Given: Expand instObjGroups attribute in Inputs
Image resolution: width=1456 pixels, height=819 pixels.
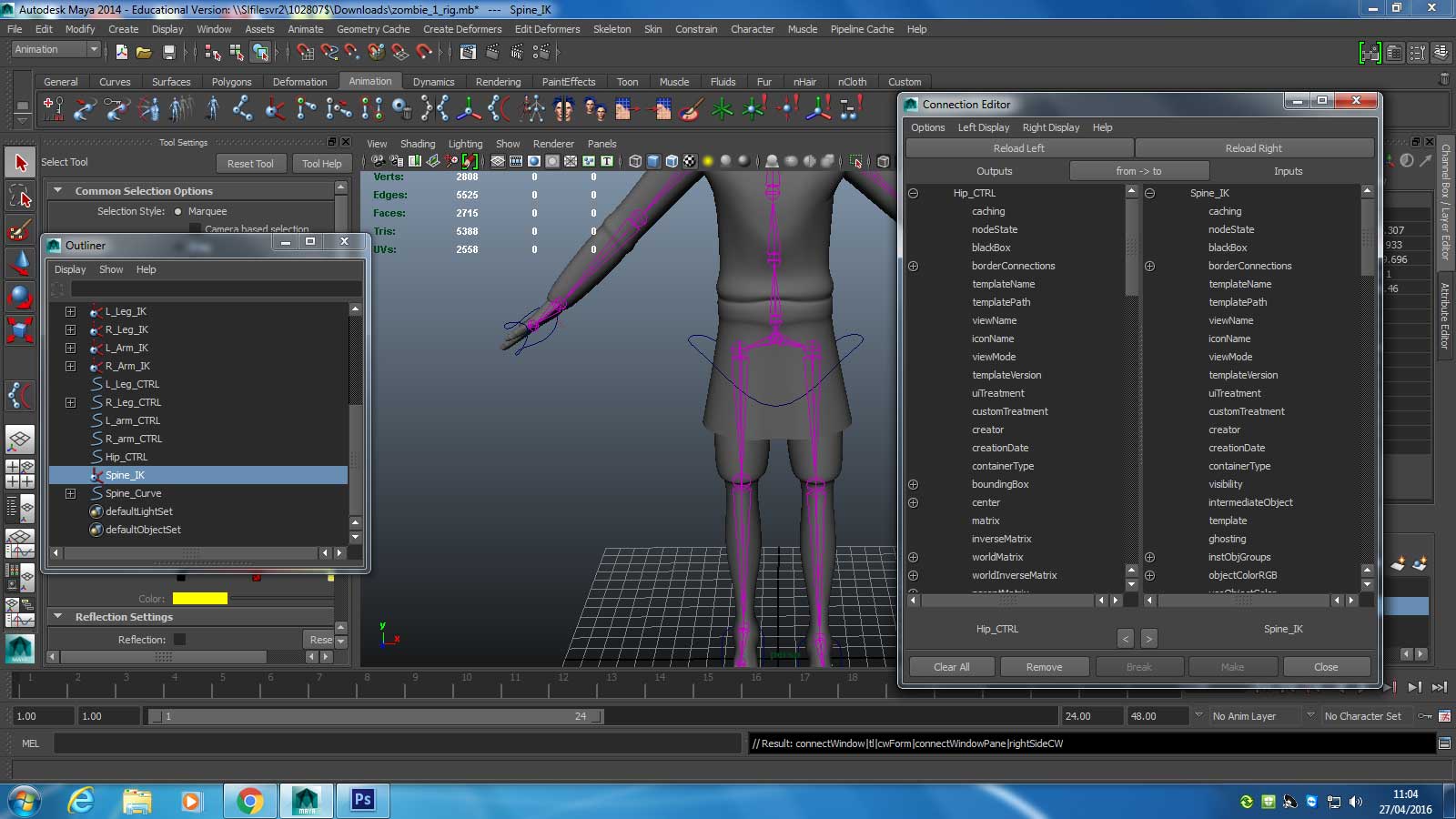Looking at the screenshot, I should [1149, 557].
